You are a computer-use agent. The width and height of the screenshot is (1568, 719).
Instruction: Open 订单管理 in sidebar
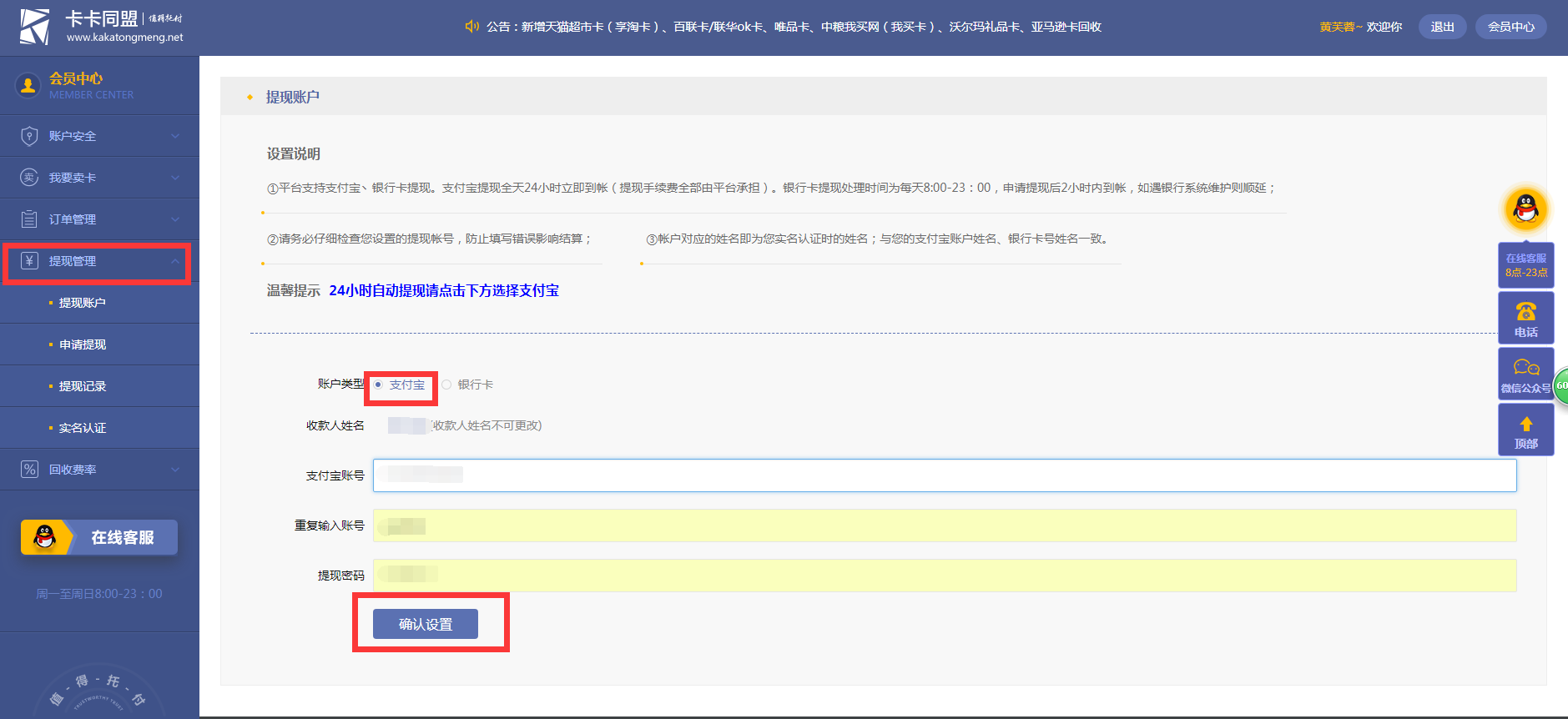(x=99, y=219)
